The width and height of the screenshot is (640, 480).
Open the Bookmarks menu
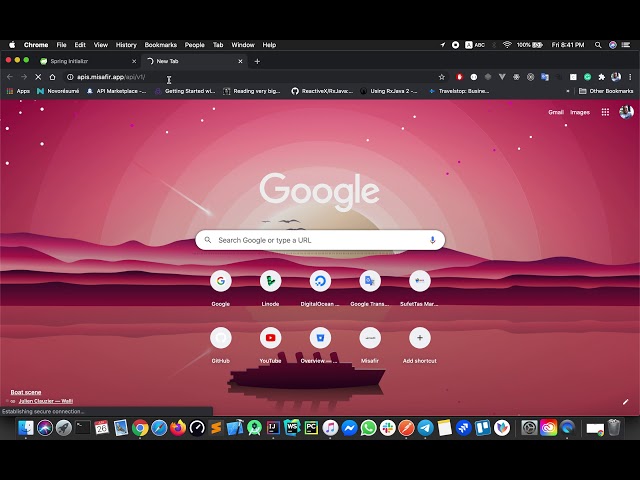tap(160, 45)
